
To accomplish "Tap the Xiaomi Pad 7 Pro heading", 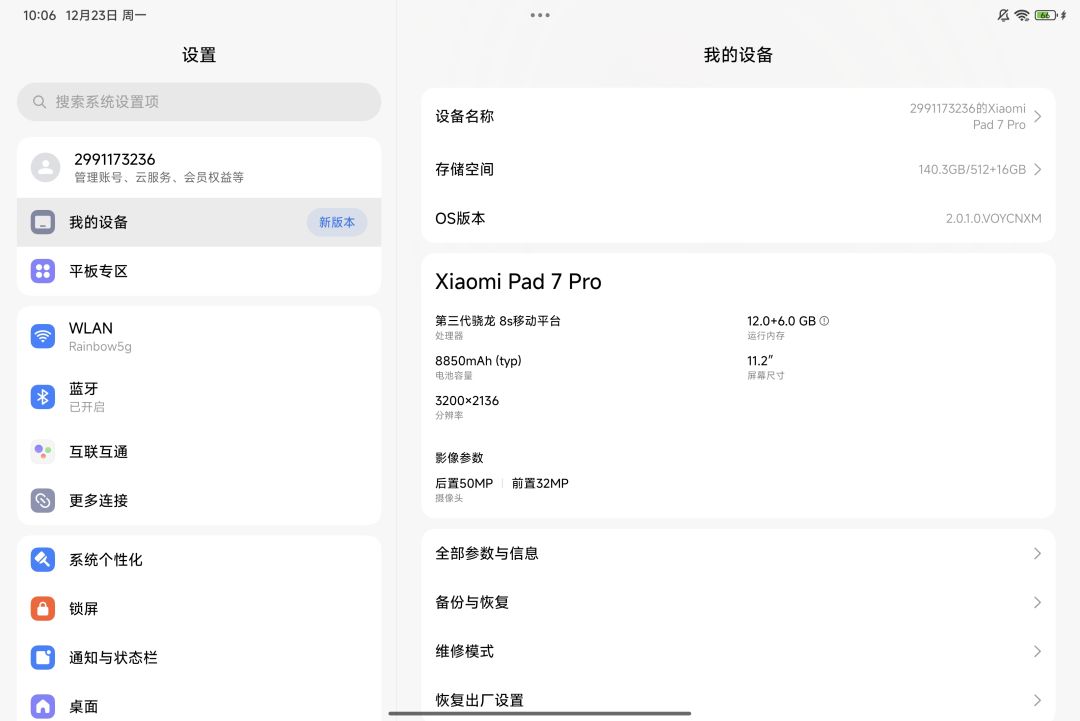I will [x=518, y=282].
